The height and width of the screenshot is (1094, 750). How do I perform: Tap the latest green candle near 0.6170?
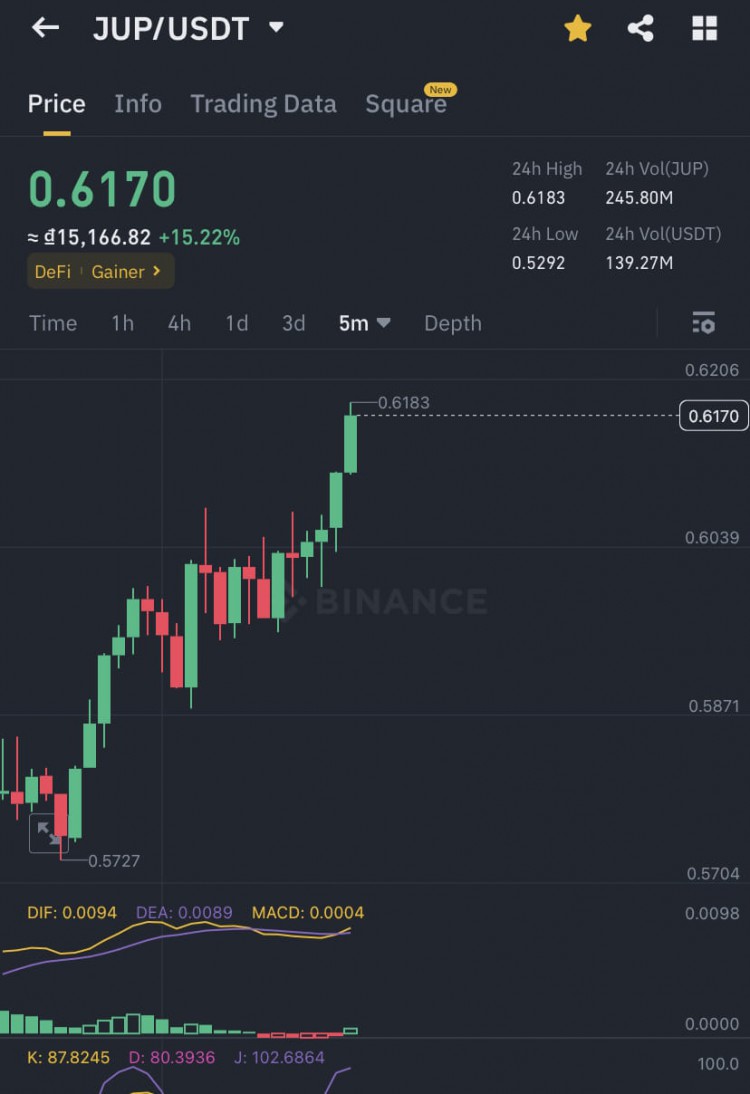click(350, 444)
